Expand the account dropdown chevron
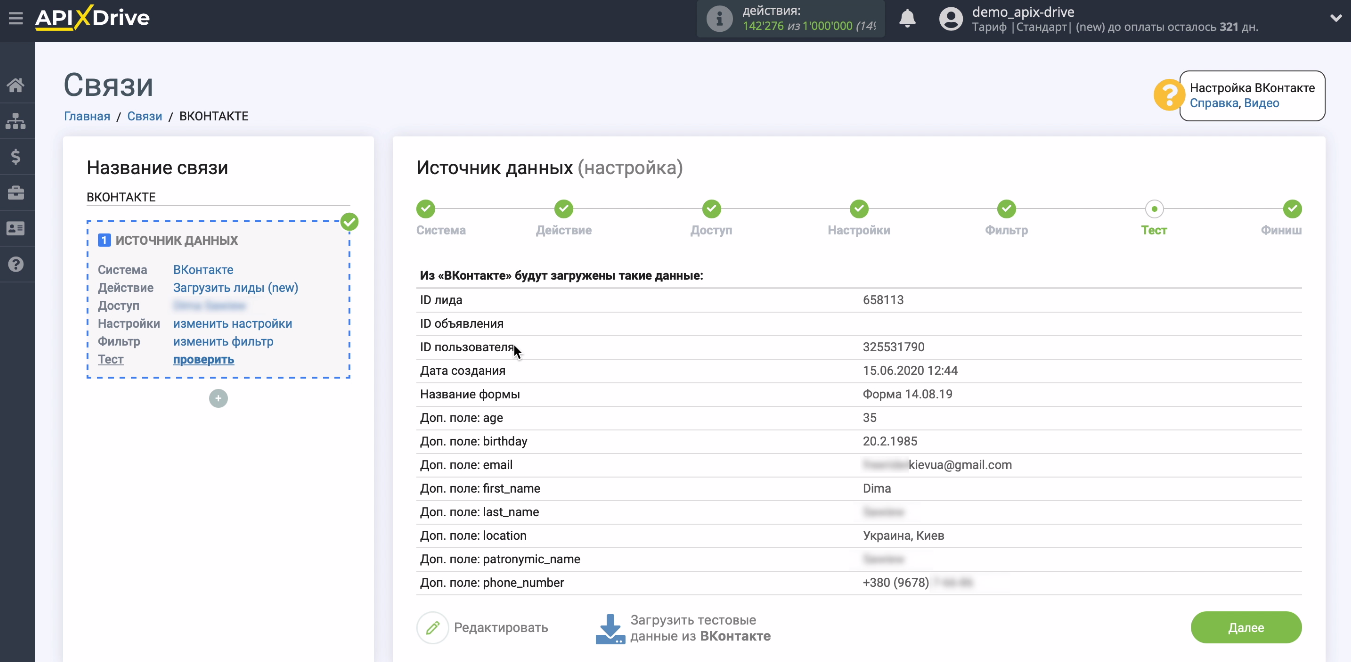1351x662 pixels. 1336,18
